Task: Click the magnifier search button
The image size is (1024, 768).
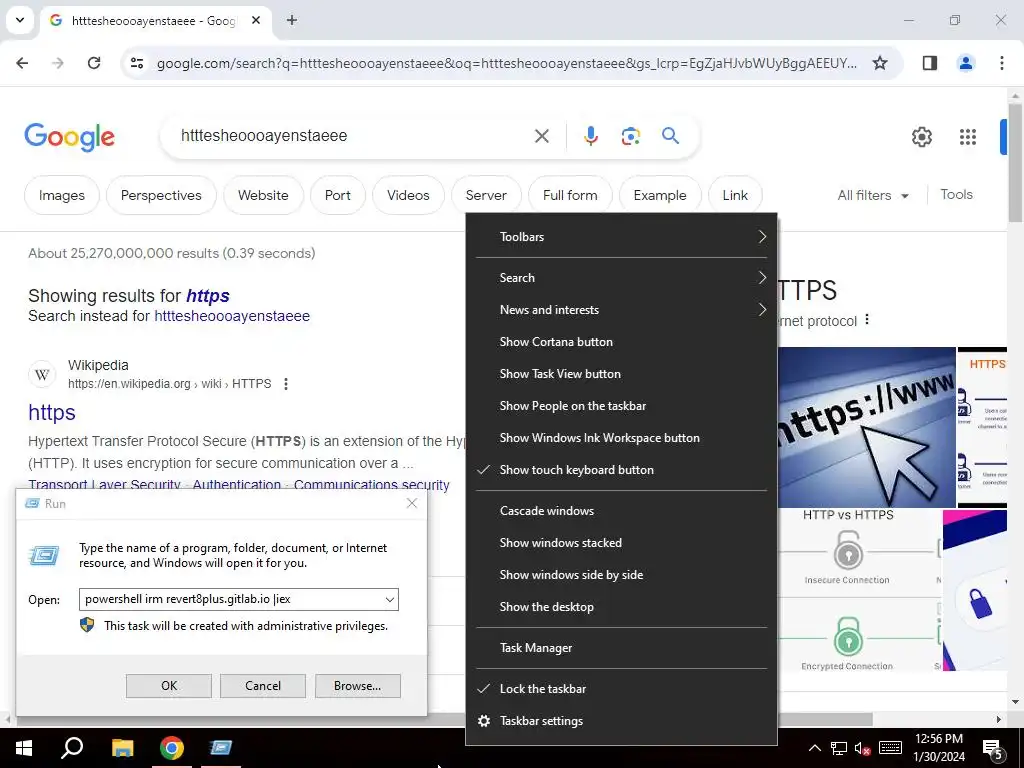Action: click(x=671, y=136)
